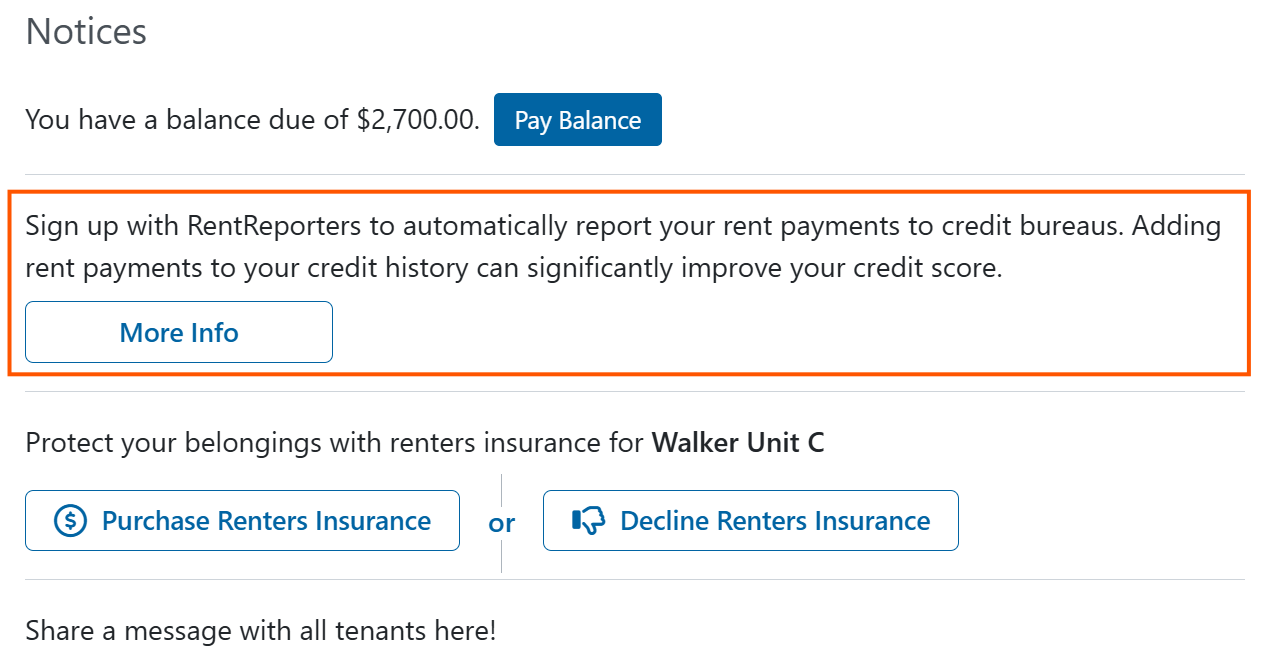Click "Adding" at end of first notice line
Image resolution: width=1265 pixels, height=664 pixels.
pos(1177,226)
